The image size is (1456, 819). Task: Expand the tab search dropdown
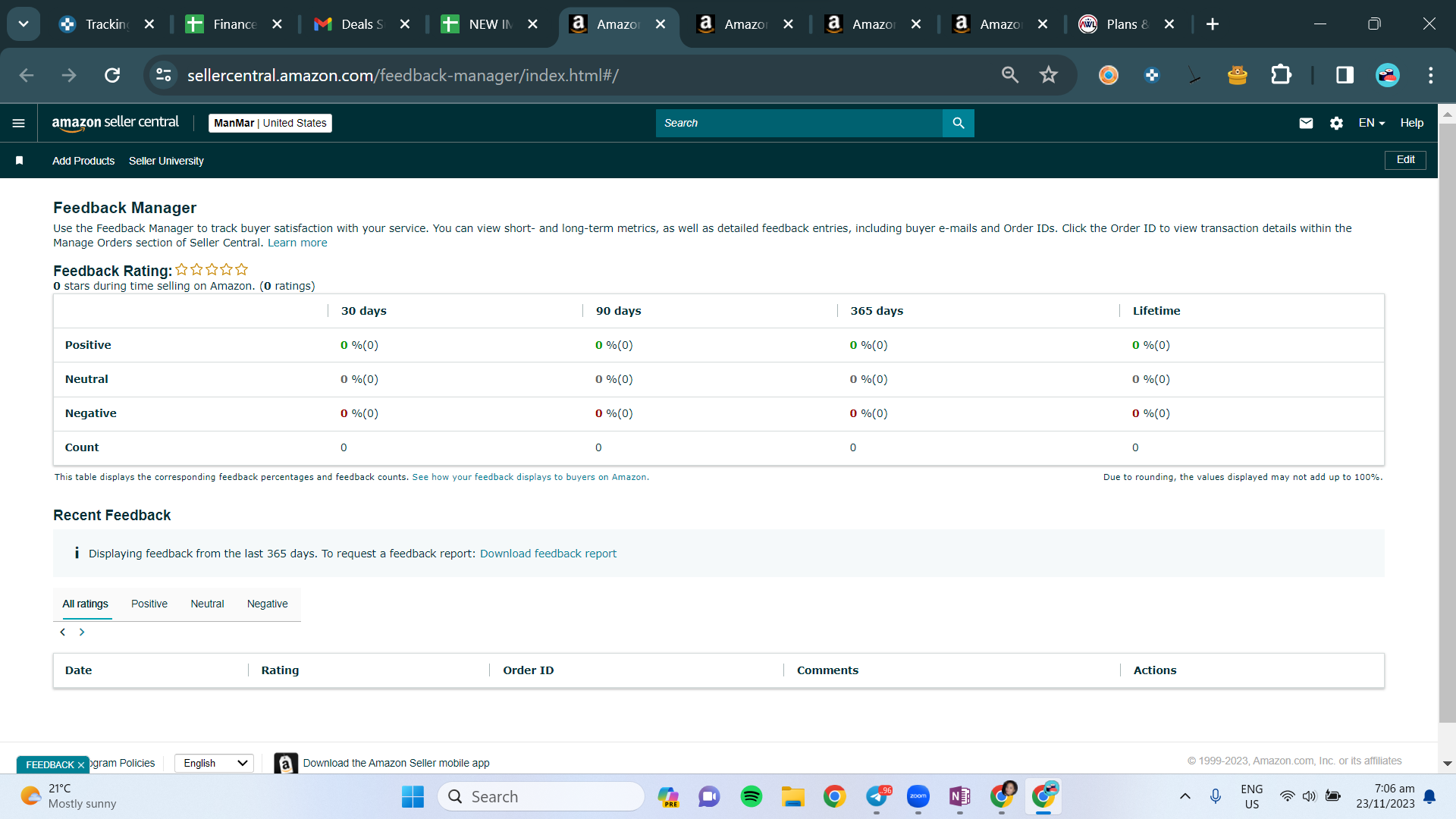pyautogui.click(x=24, y=24)
